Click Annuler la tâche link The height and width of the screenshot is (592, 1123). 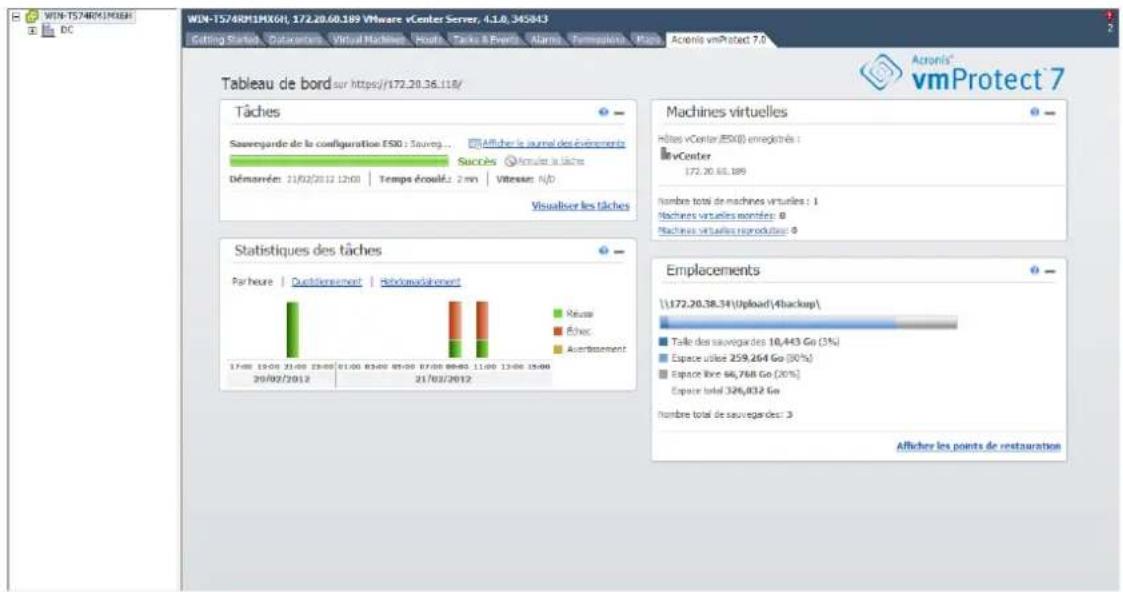pyautogui.click(x=551, y=161)
